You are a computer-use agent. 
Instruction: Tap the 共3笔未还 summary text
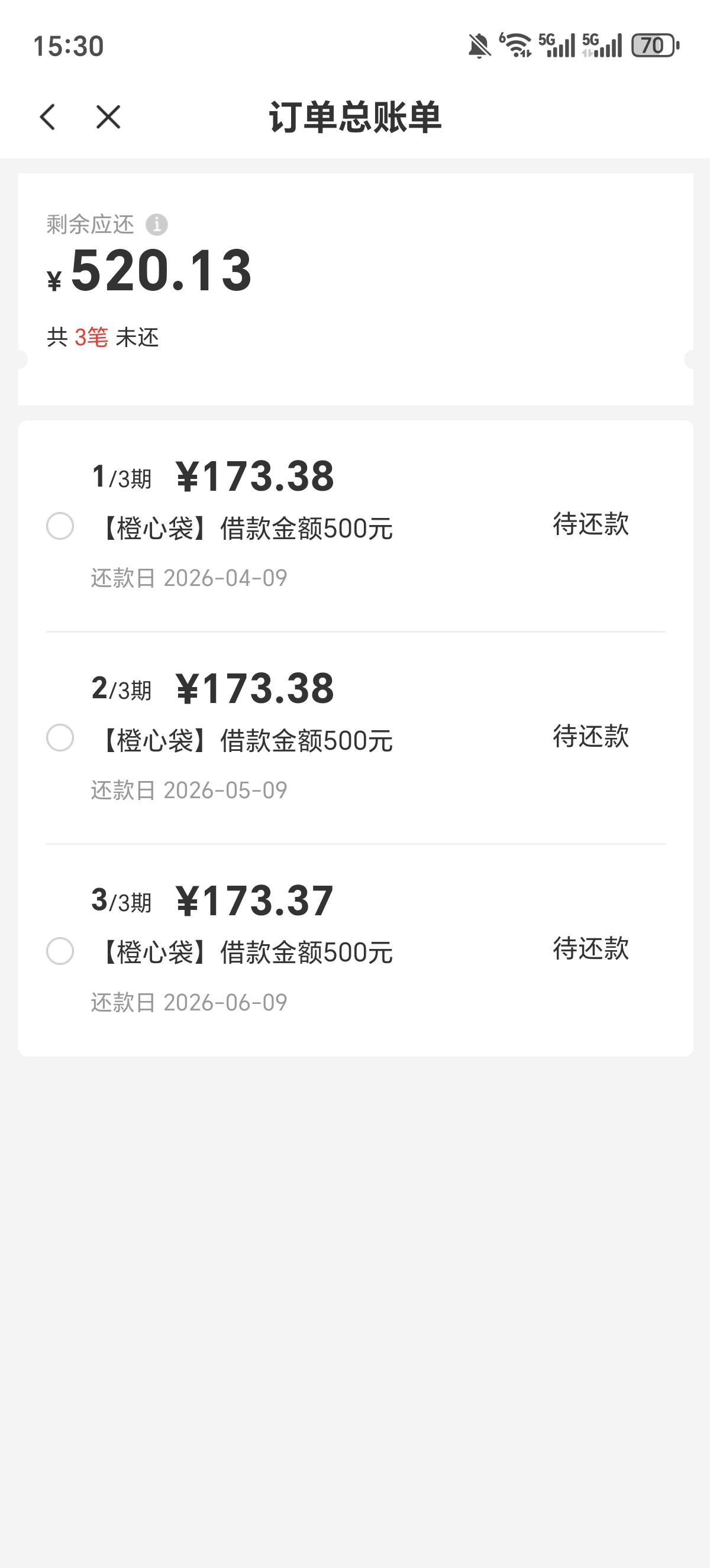tap(103, 337)
